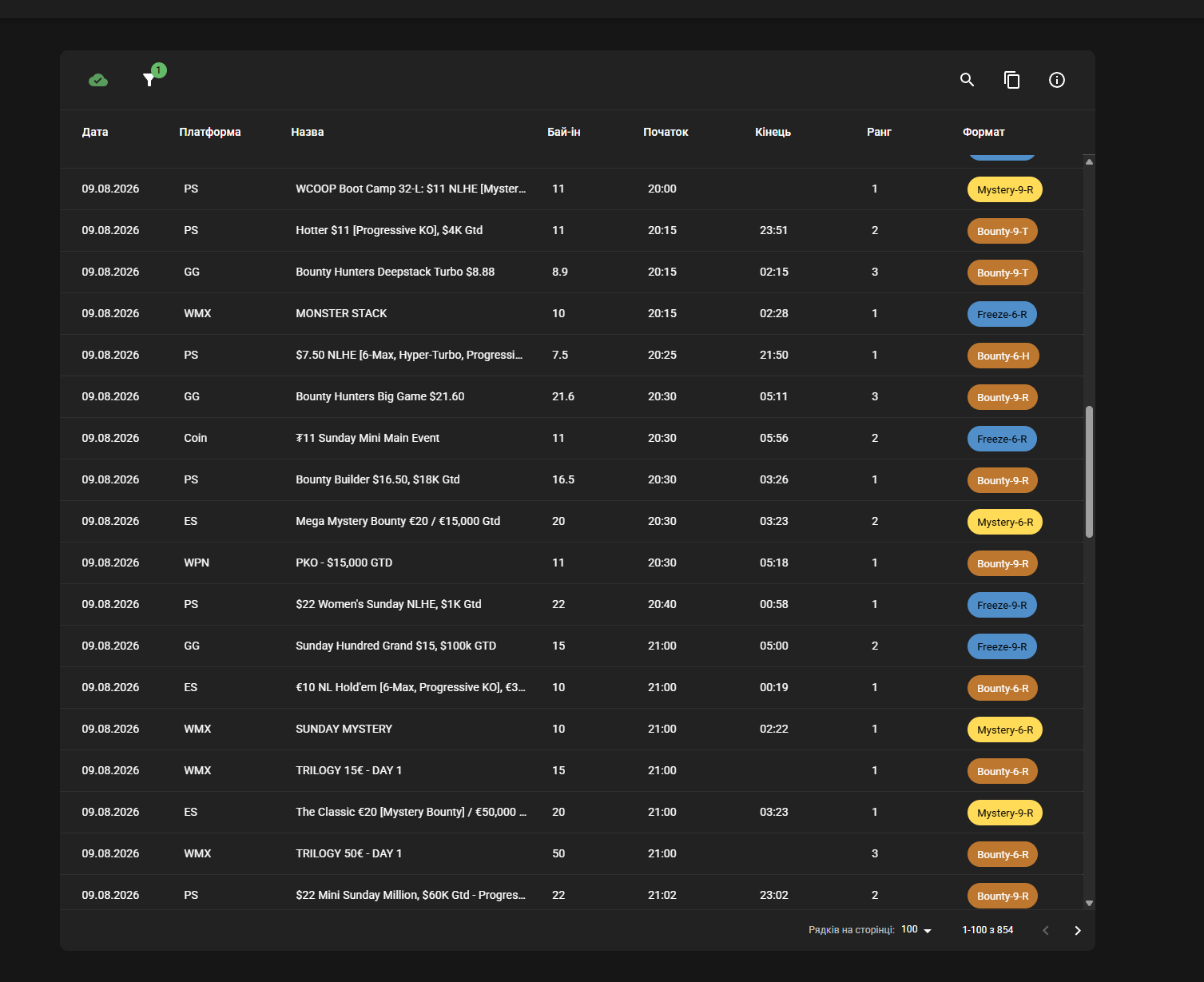Click Bounty-6-H tag on $7.50 NLHE row
The height and width of the screenshot is (982, 1204).
[1003, 356]
